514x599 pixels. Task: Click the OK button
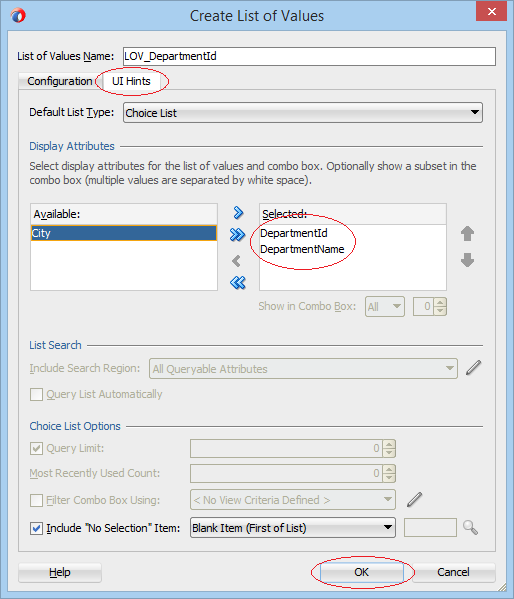click(362, 572)
